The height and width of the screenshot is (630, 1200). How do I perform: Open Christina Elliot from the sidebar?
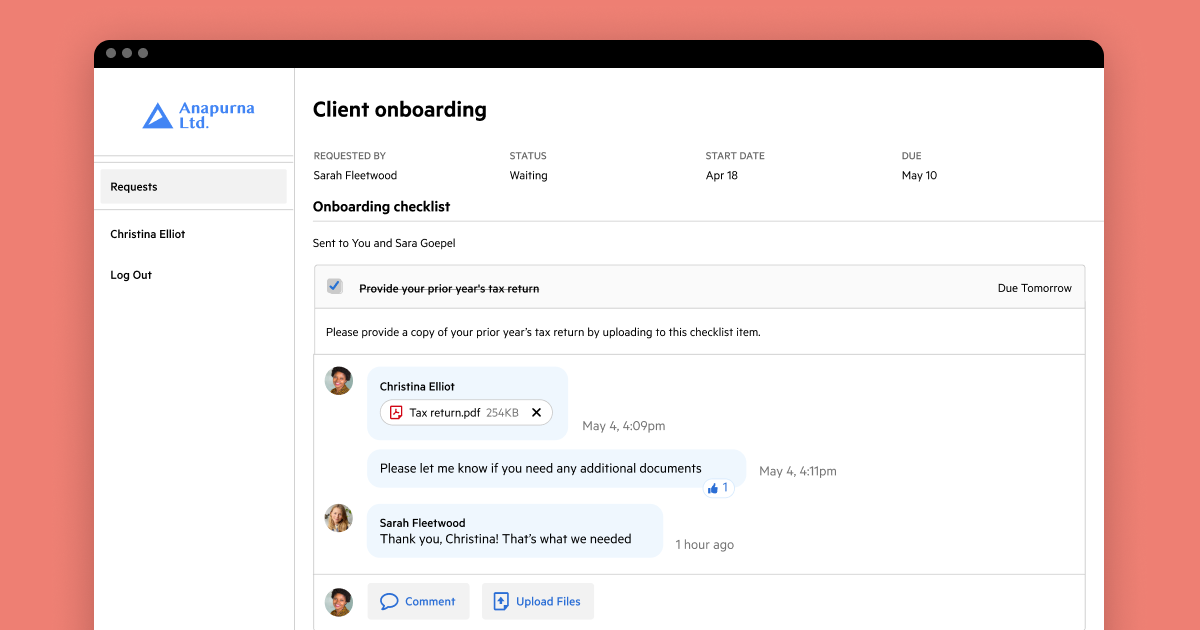pos(147,234)
